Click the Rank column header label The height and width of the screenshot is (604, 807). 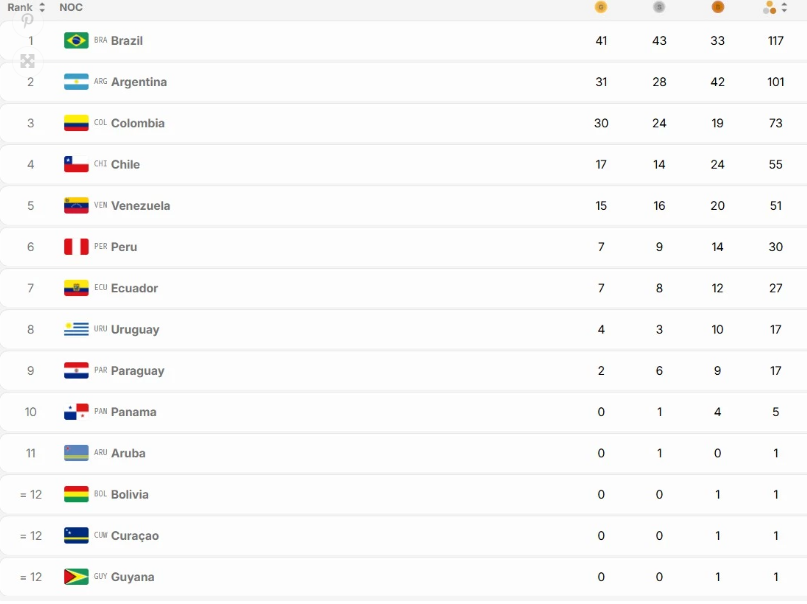20,7
